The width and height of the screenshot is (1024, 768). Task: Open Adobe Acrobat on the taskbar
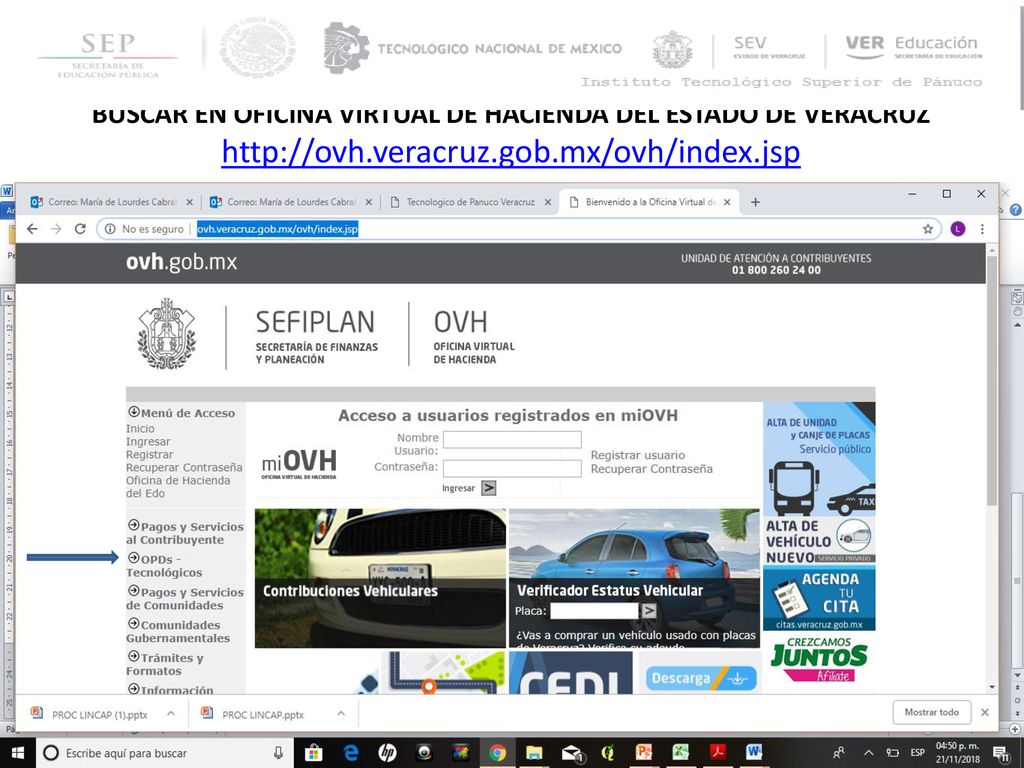(718, 753)
